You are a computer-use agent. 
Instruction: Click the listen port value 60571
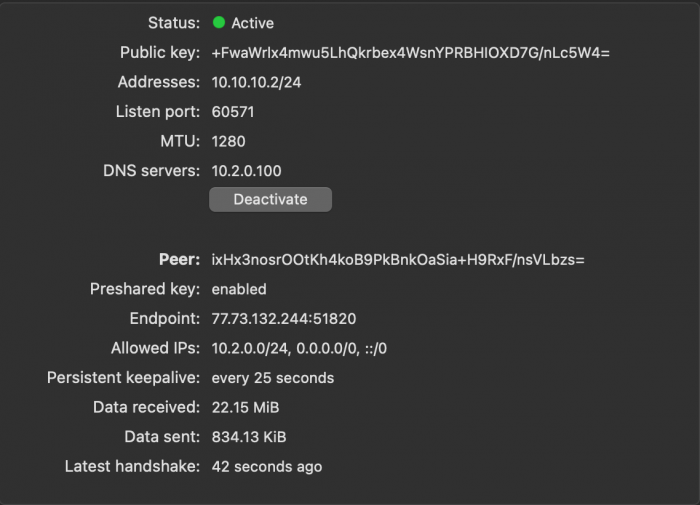[x=236, y=111]
